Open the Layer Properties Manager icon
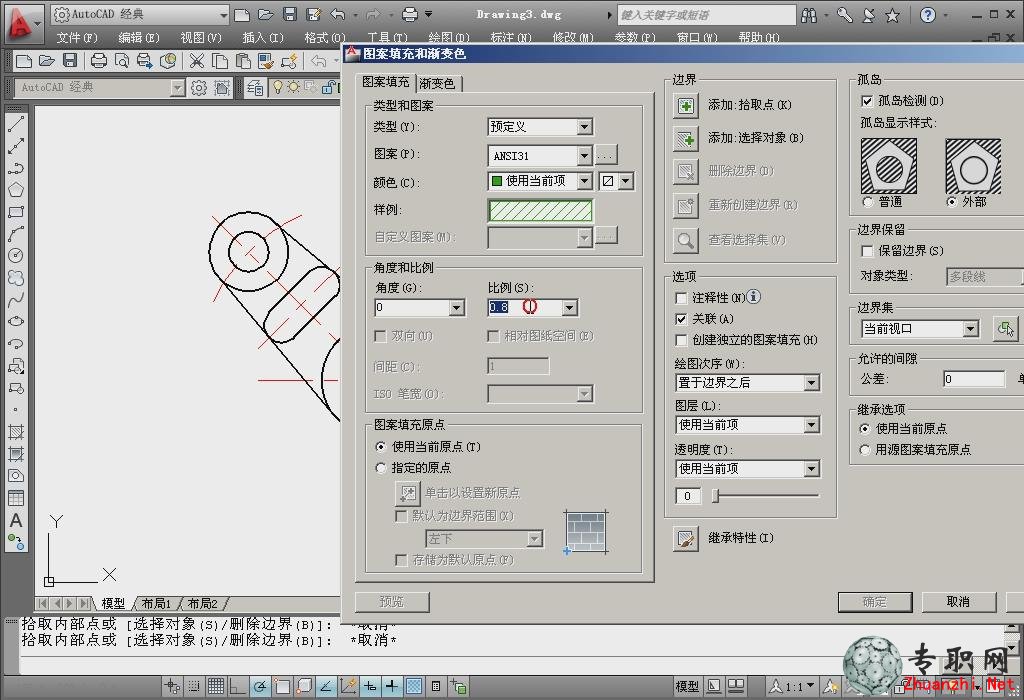 point(255,88)
